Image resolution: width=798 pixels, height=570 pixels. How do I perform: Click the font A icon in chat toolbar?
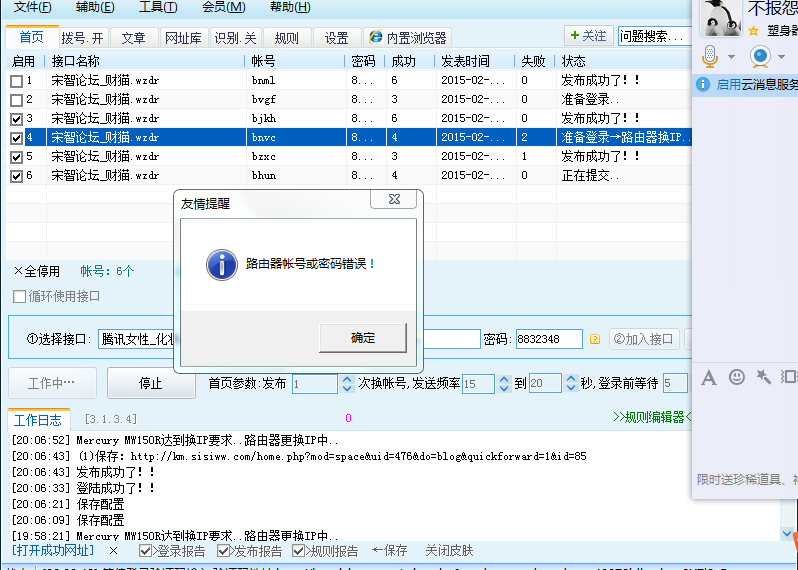click(708, 378)
